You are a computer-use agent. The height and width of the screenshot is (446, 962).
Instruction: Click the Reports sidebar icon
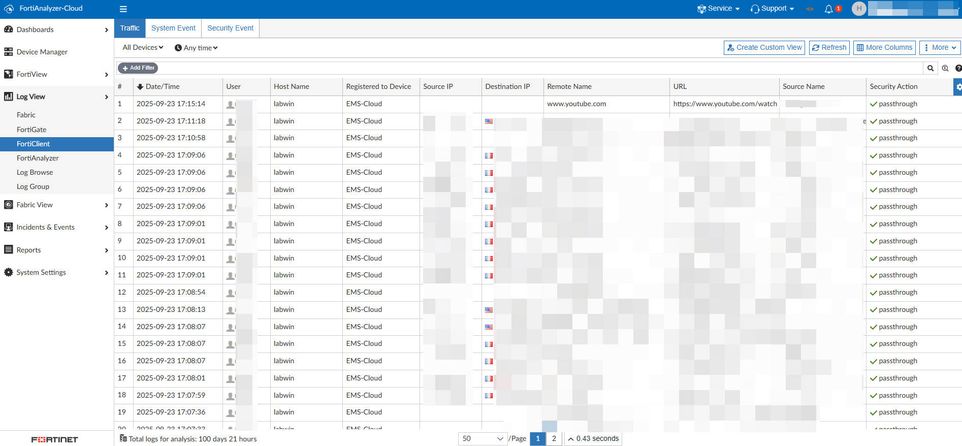pos(8,250)
